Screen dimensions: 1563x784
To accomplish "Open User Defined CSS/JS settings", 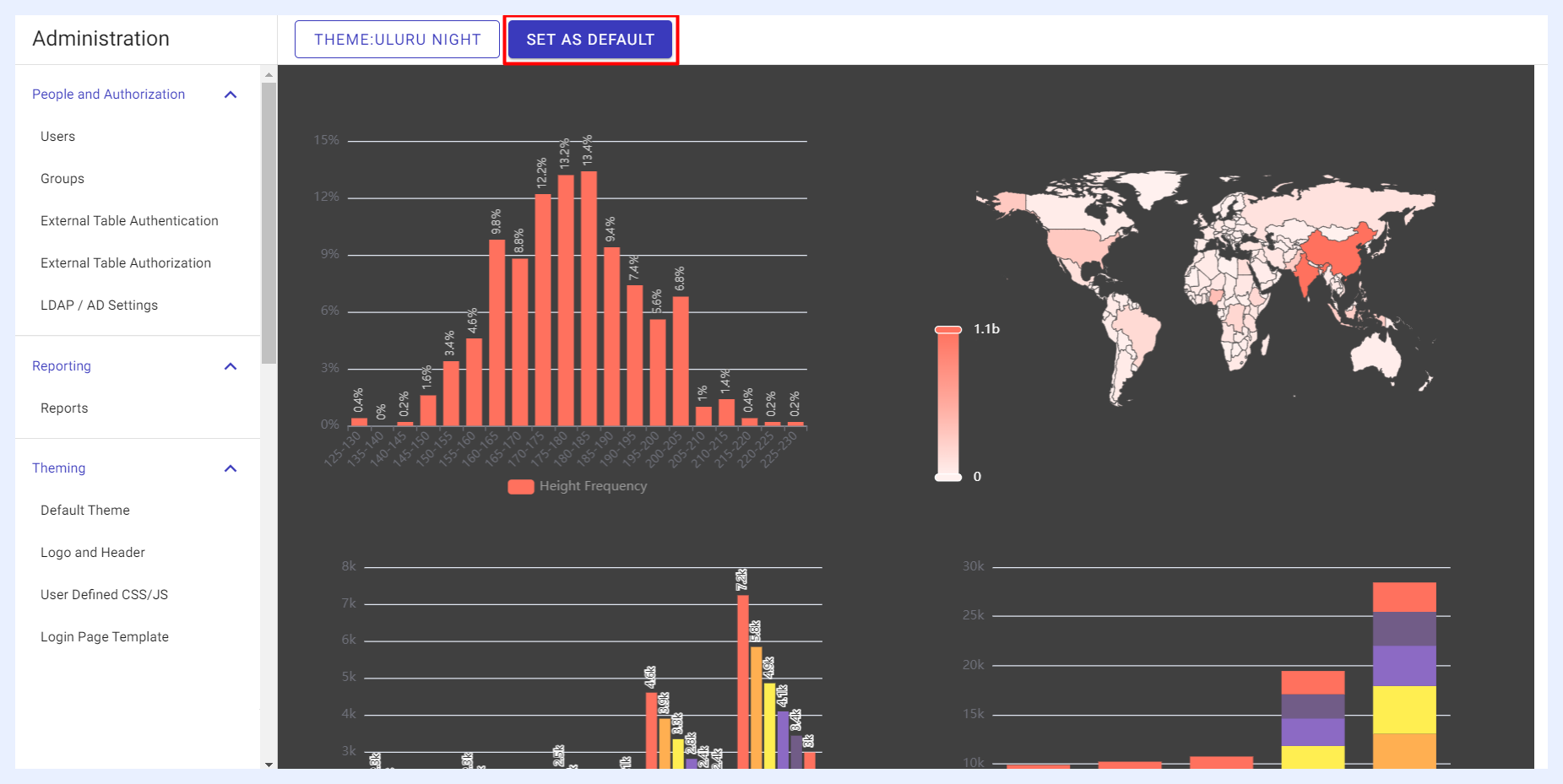I will coord(104,595).
